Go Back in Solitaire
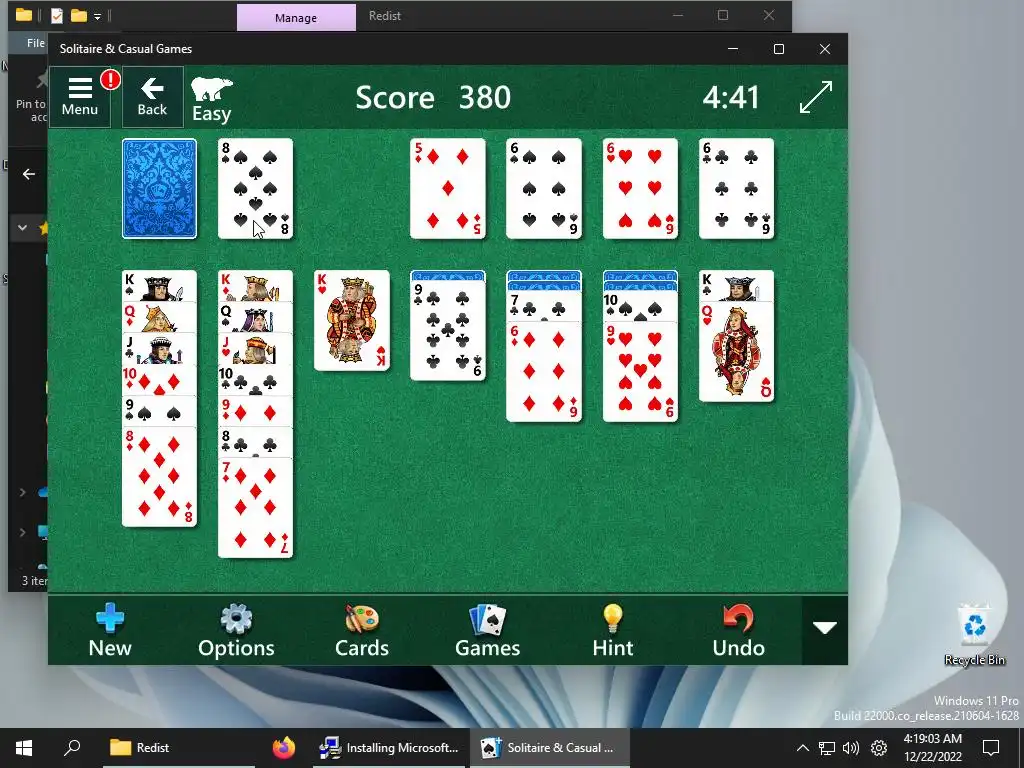The width and height of the screenshot is (1024, 768). tap(152, 97)
